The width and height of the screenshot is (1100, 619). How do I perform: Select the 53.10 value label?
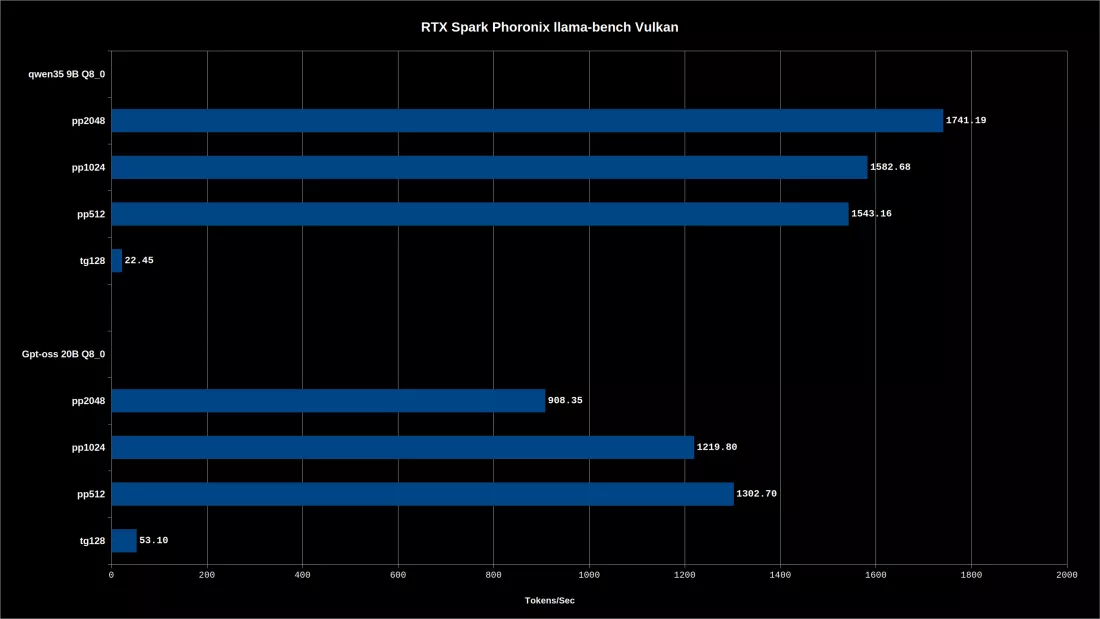click(154, 540)
